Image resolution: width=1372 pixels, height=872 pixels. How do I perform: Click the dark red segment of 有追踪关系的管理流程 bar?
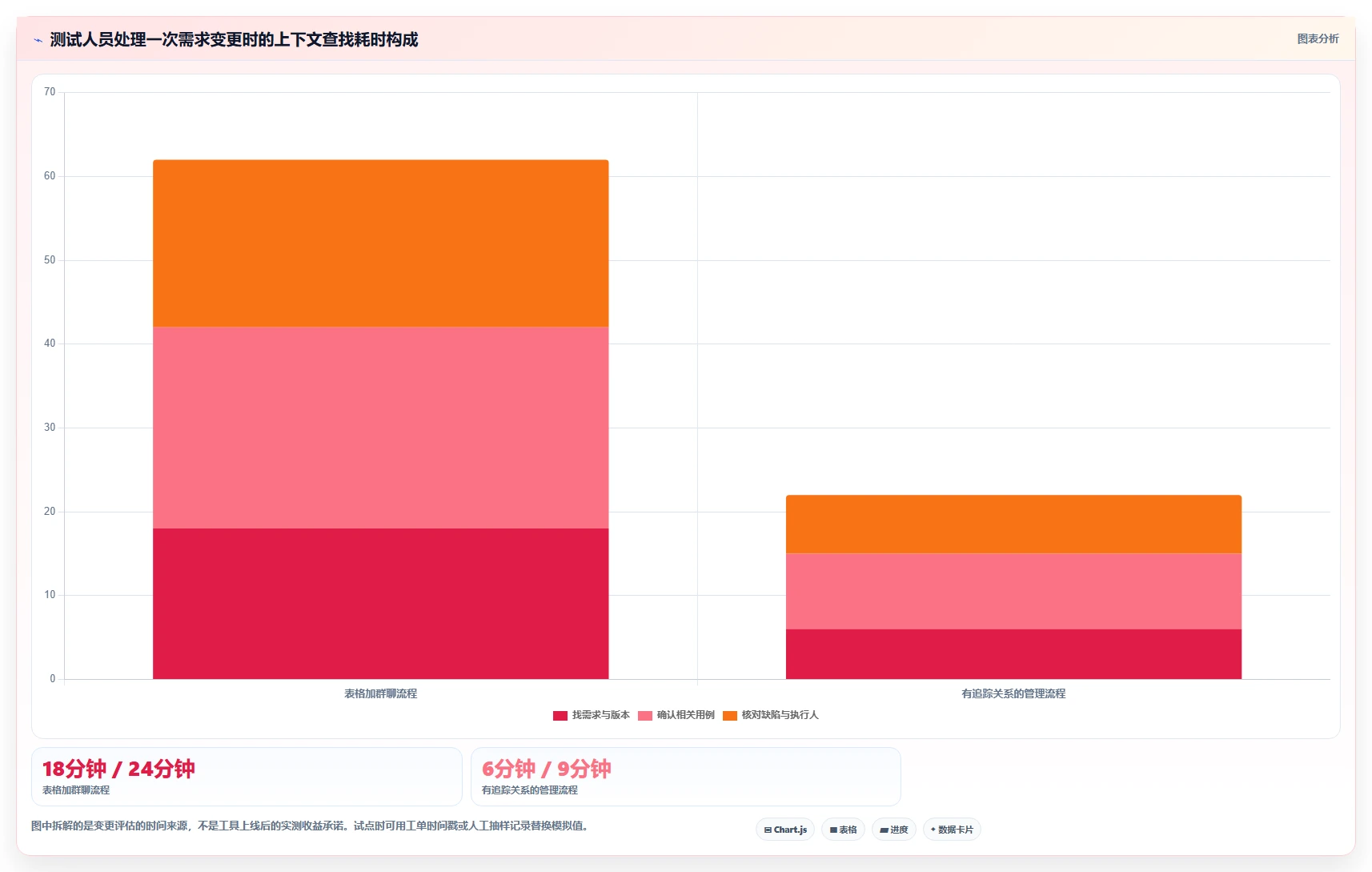point(1013,654)
